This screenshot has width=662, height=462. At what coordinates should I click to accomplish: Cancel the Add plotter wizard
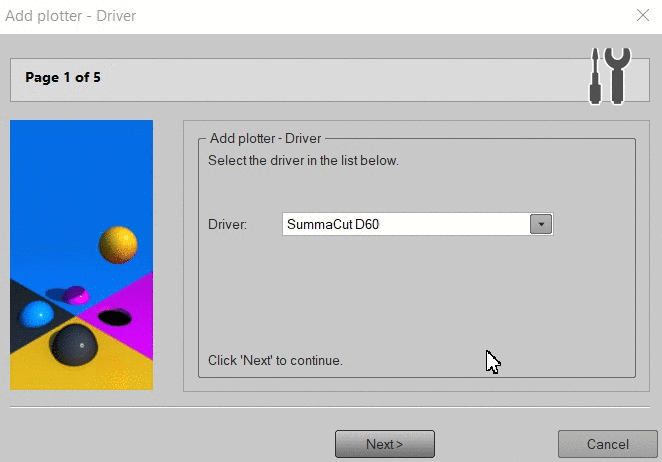(608, 444)
